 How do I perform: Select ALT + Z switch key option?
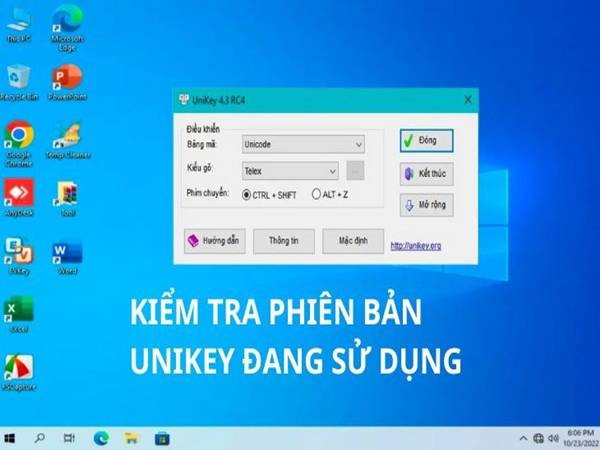point(330,194)
